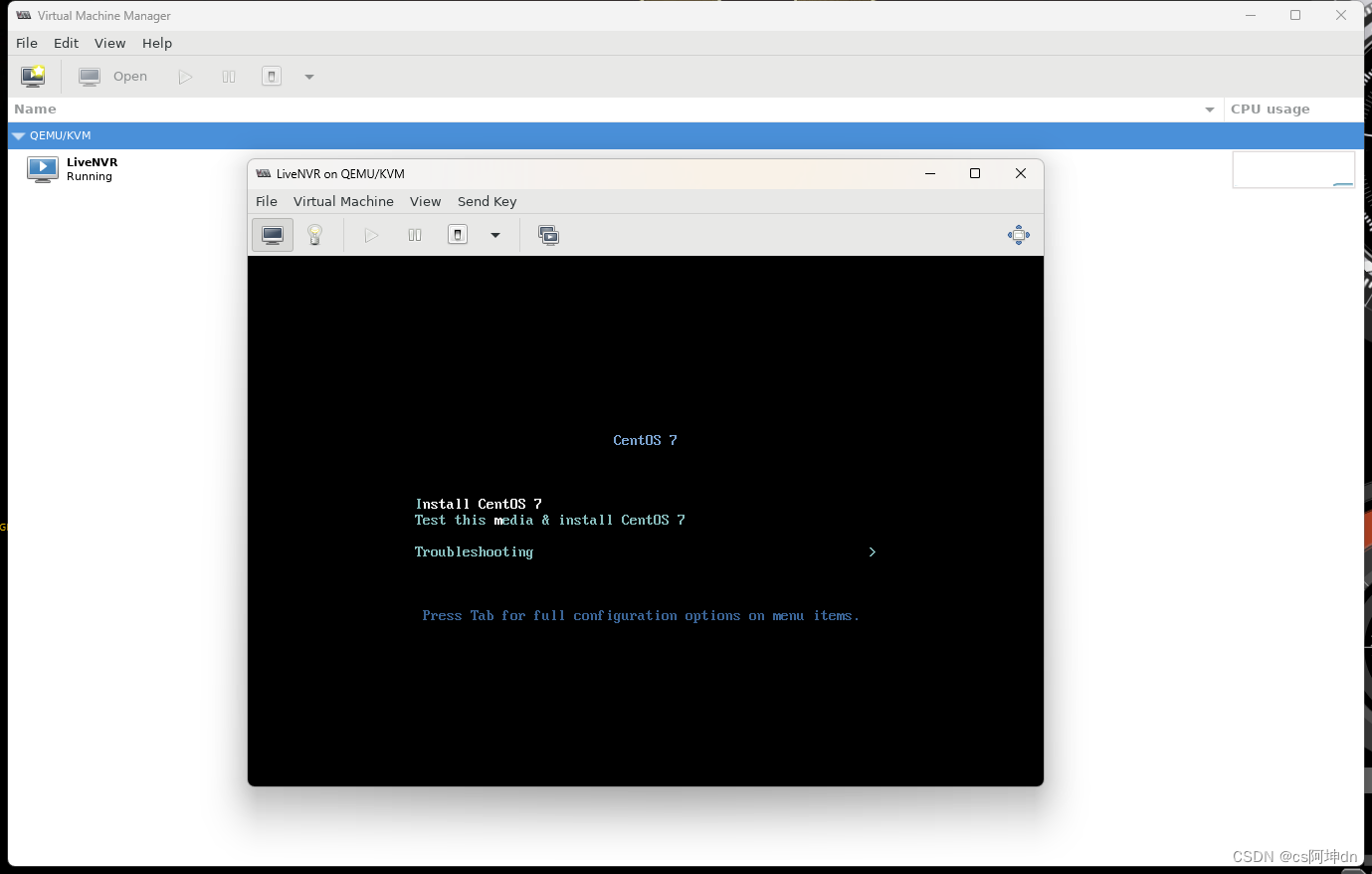Run button in Virtual Machine Manager toolbar
Screen dimensions: 1372x874
tap(185, 77)
